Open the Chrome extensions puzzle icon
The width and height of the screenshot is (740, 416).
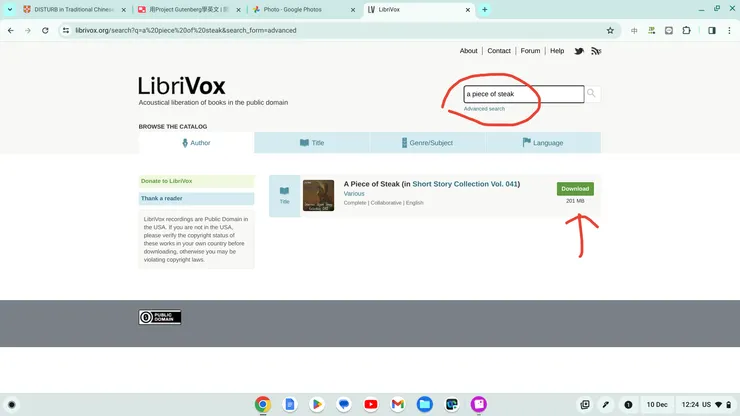coord(686,30)
